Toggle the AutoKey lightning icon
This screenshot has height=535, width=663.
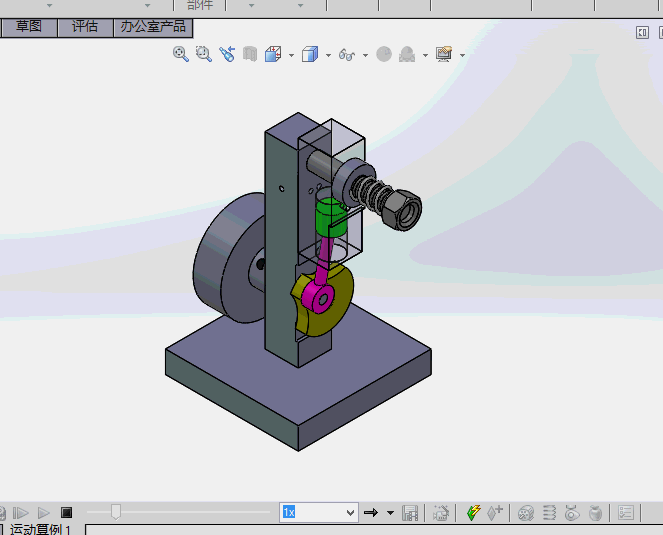(x=474, y=513)
